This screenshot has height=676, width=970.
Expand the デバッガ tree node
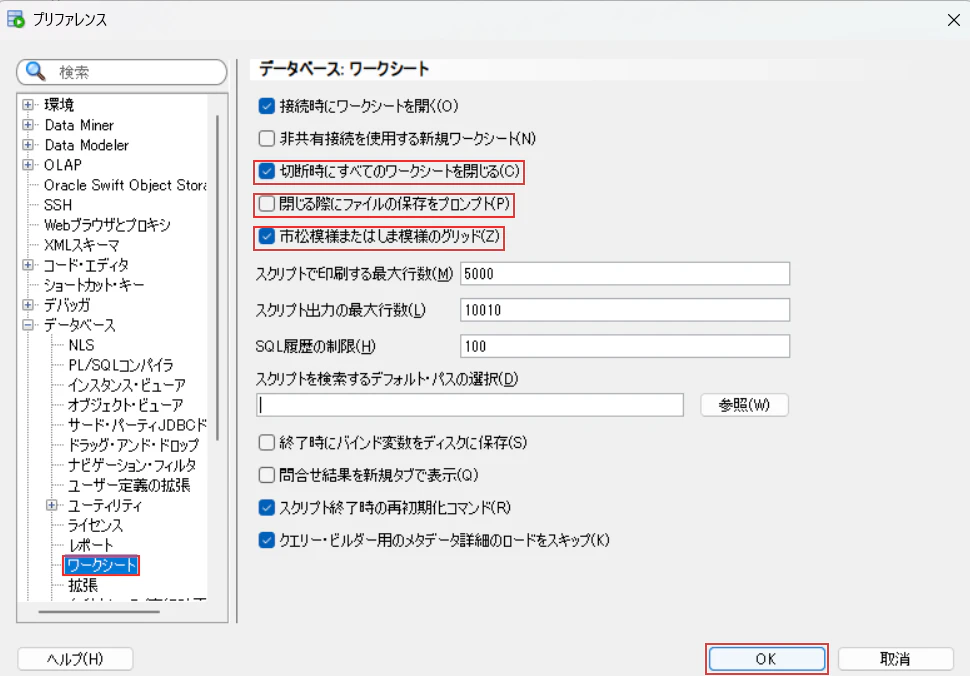click(x=28, y=305)
